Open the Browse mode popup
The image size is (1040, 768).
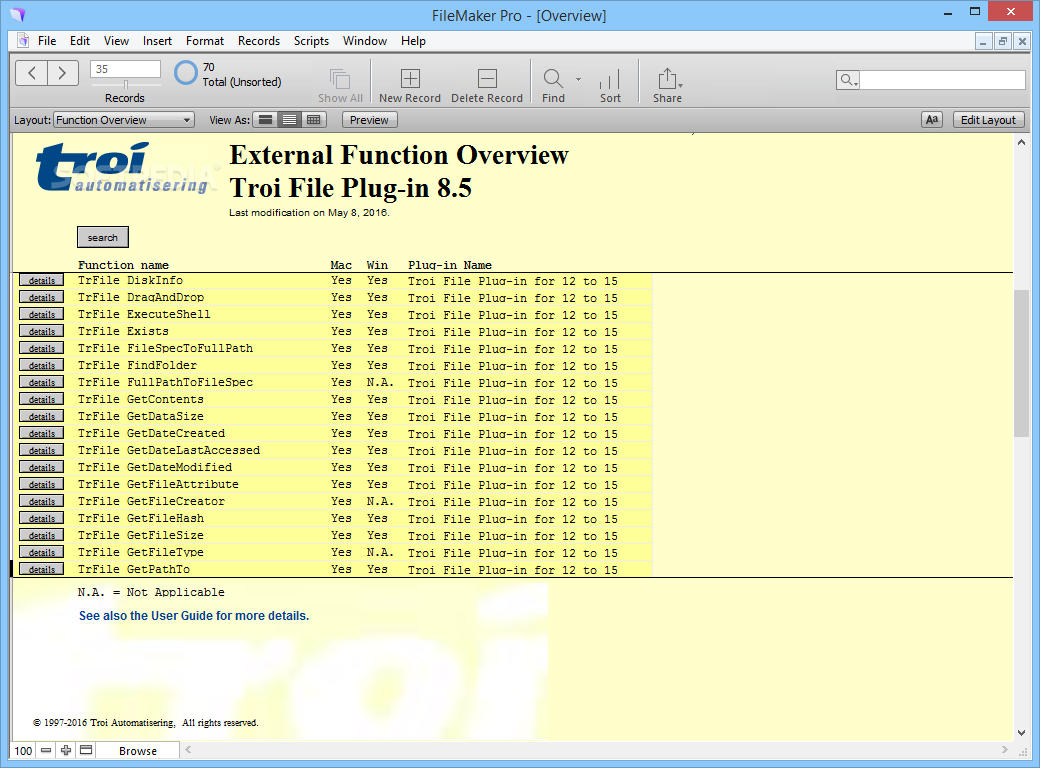tap(138, 751)
